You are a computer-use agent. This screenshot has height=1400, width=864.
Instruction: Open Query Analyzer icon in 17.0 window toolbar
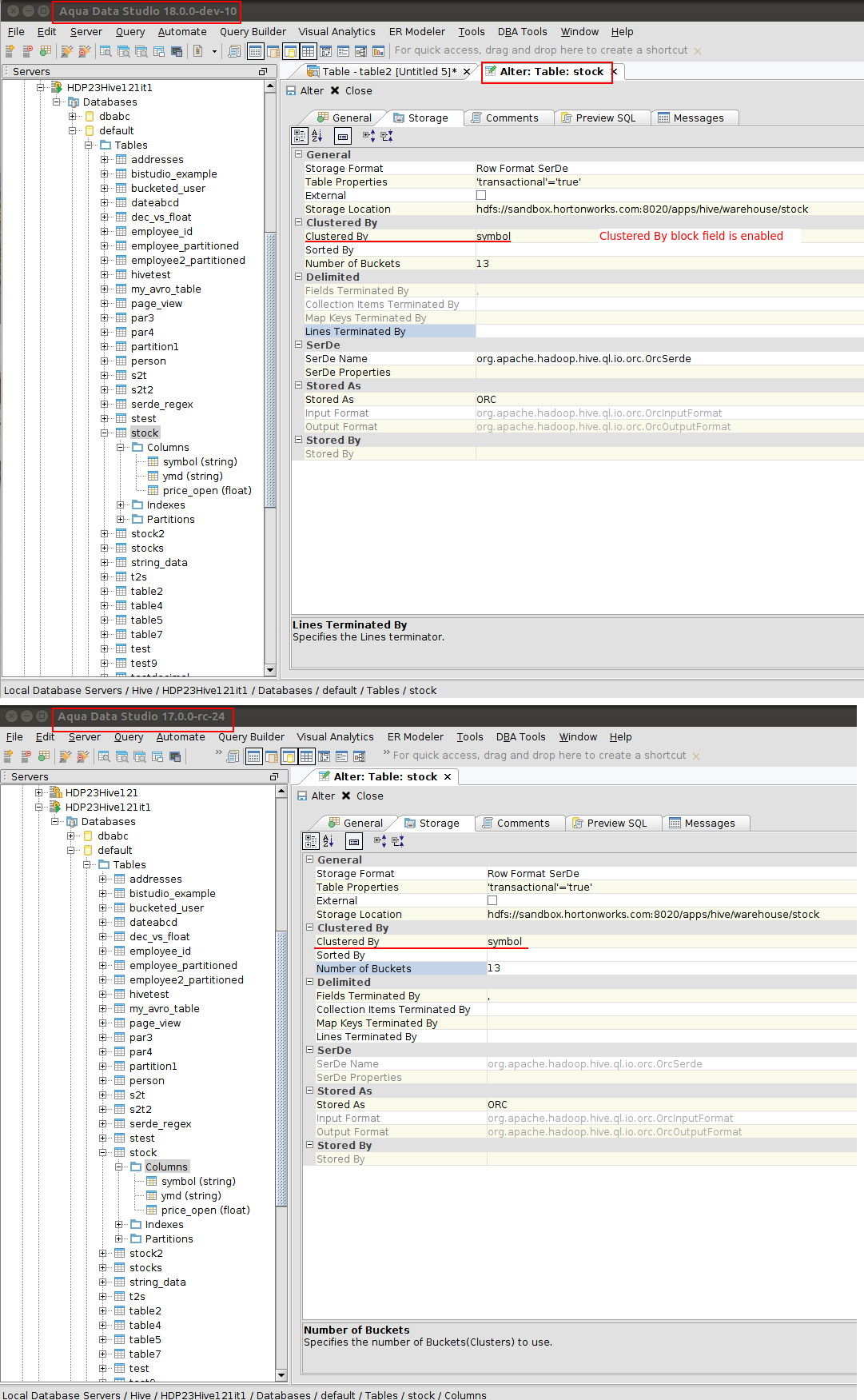104,756
